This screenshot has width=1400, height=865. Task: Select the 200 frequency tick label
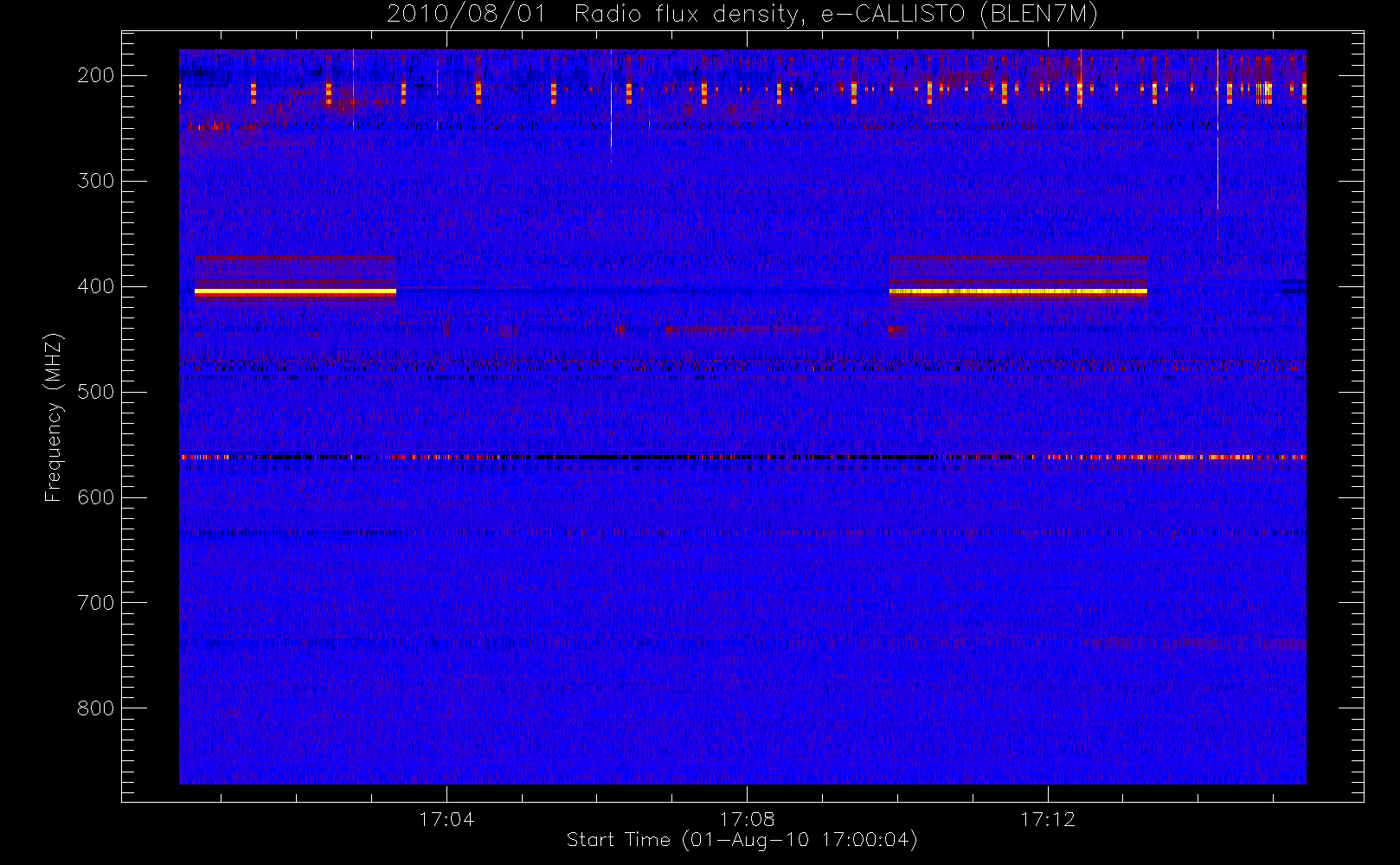click(96, 75)
